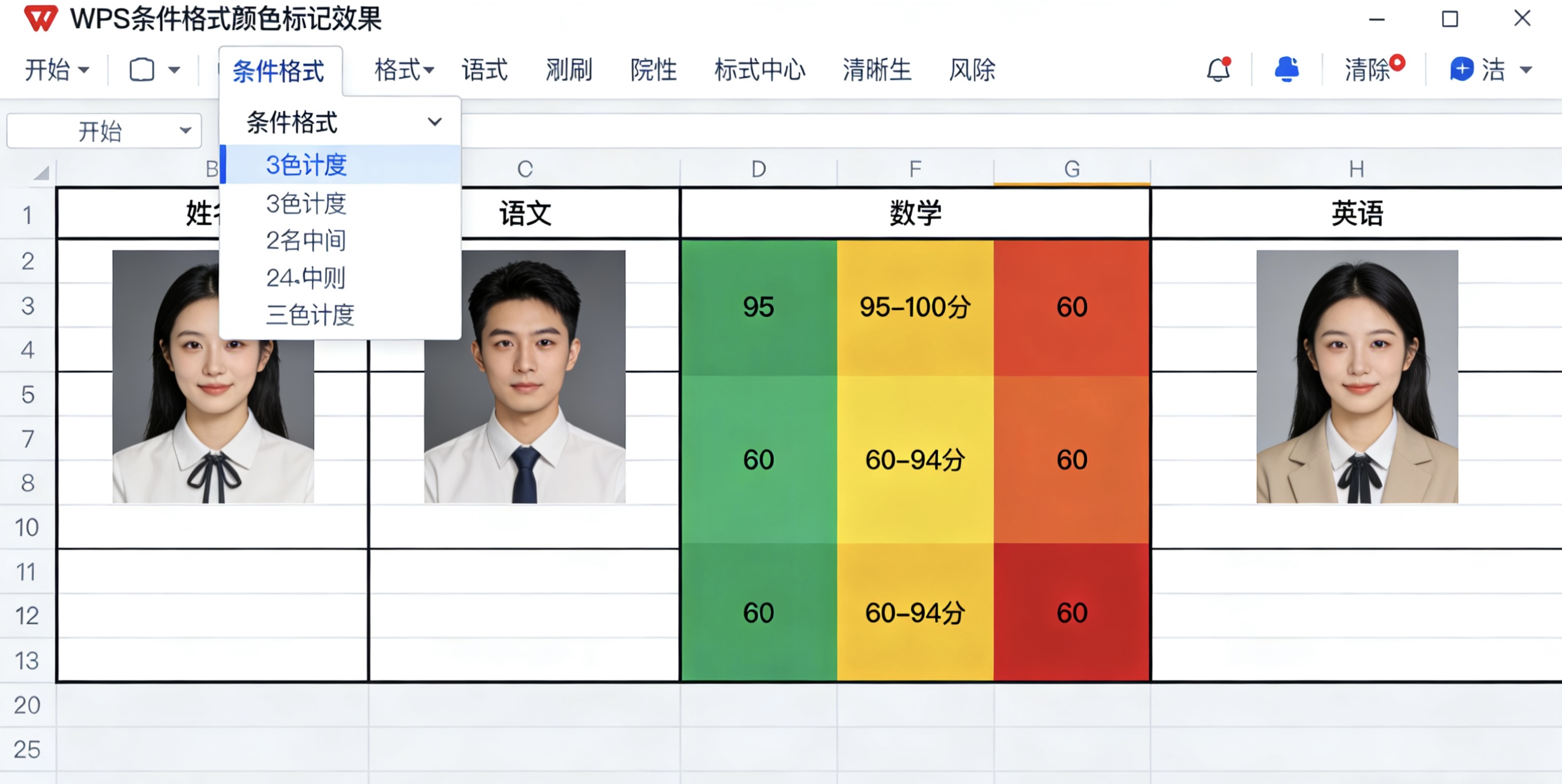Click the green cell showing 95
1562x784 pixels.
point(757,307)
